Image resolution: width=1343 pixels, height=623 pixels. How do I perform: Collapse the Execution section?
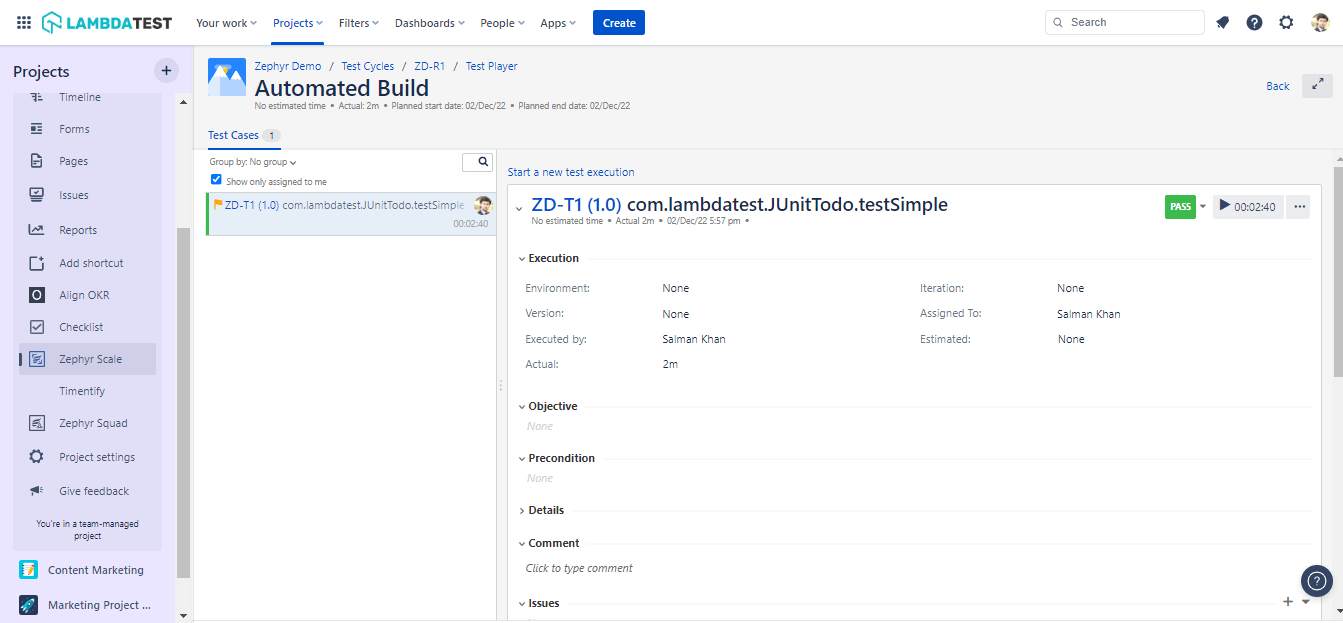521,258
